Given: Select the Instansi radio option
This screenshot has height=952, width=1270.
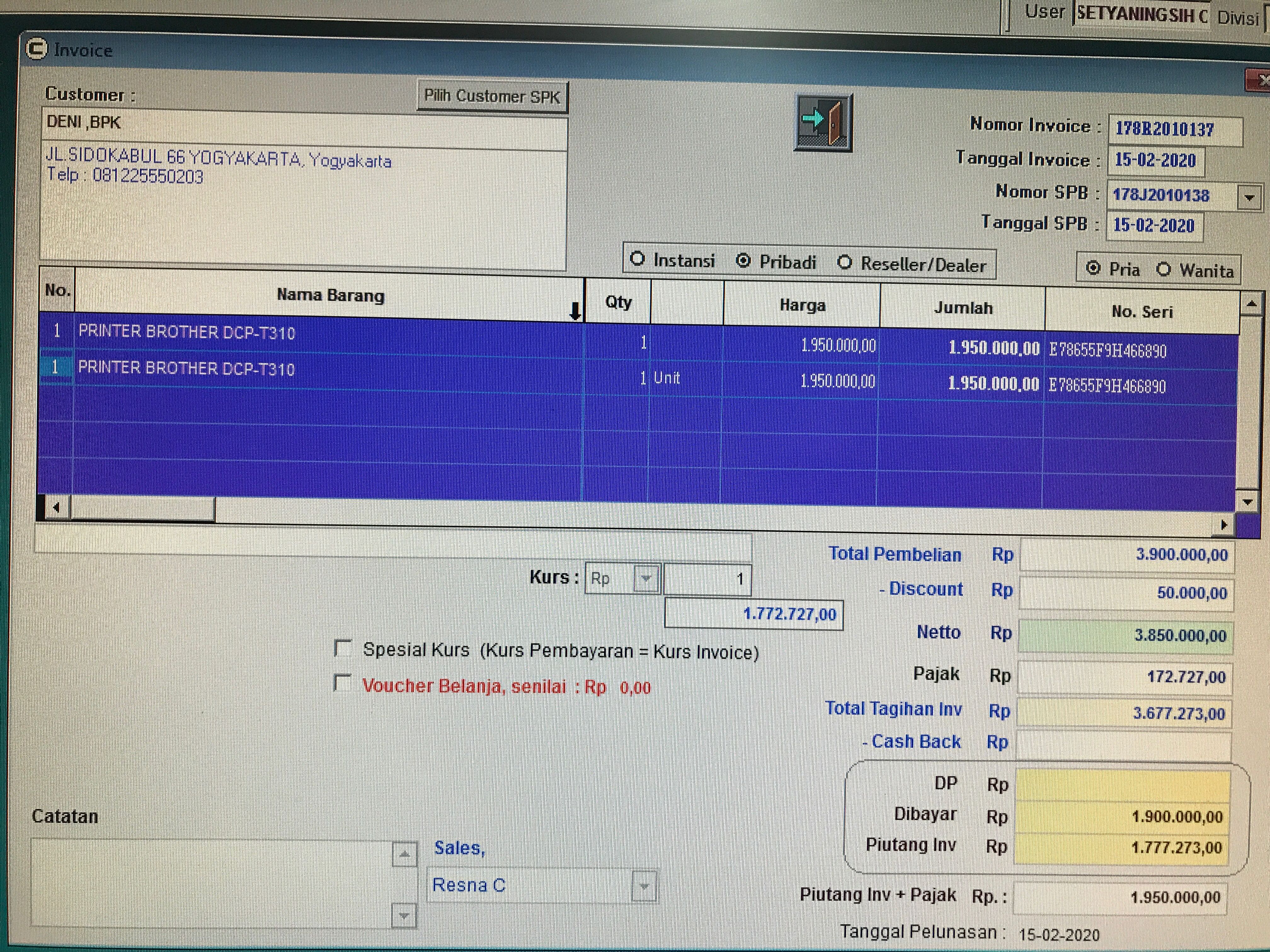Looking at the screenshot, I should [637, 259].
